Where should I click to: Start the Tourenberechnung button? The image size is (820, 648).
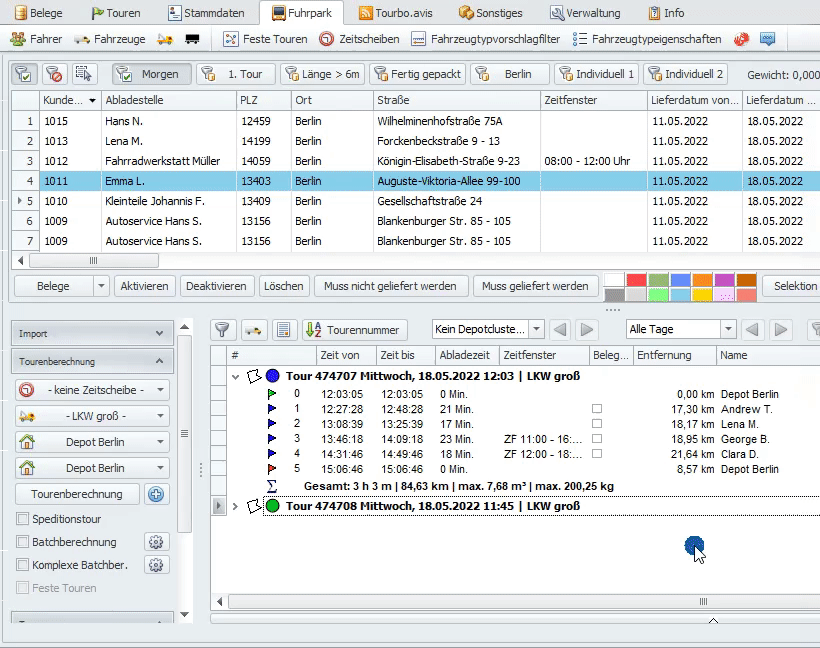77,494
